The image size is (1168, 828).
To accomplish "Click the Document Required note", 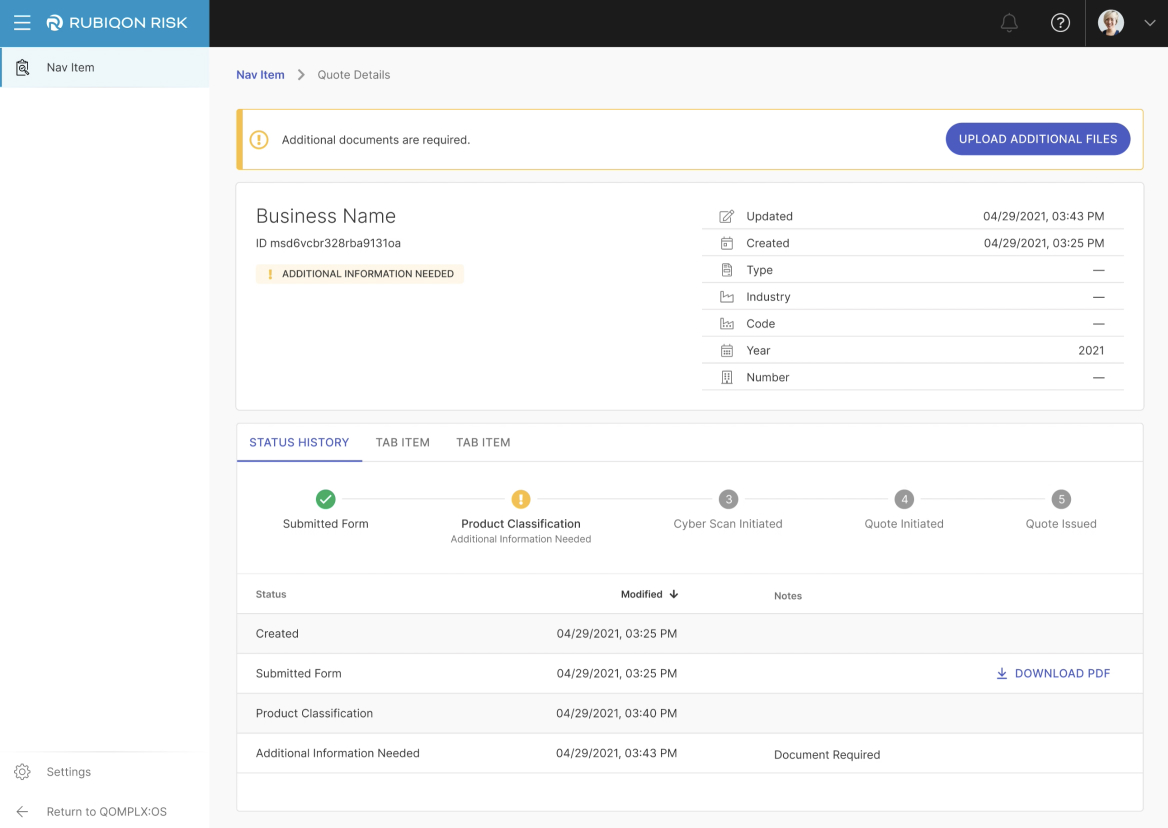I will [x=827, y=755].
